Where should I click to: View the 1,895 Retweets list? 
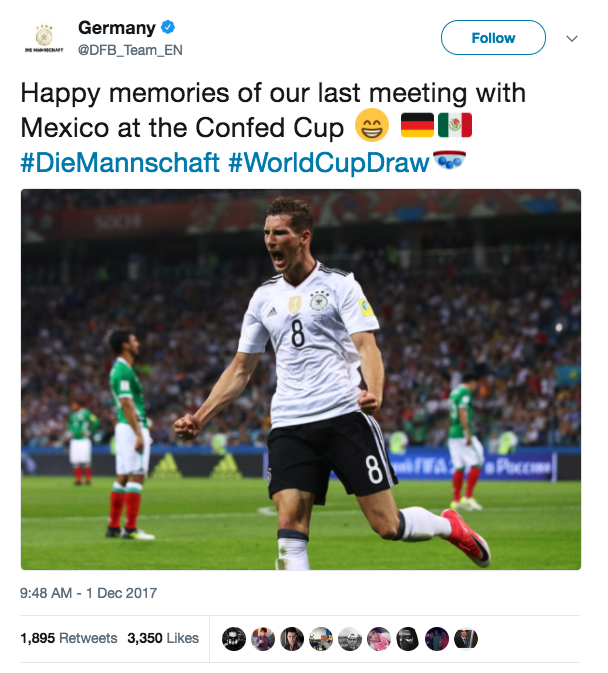[68, 638]
